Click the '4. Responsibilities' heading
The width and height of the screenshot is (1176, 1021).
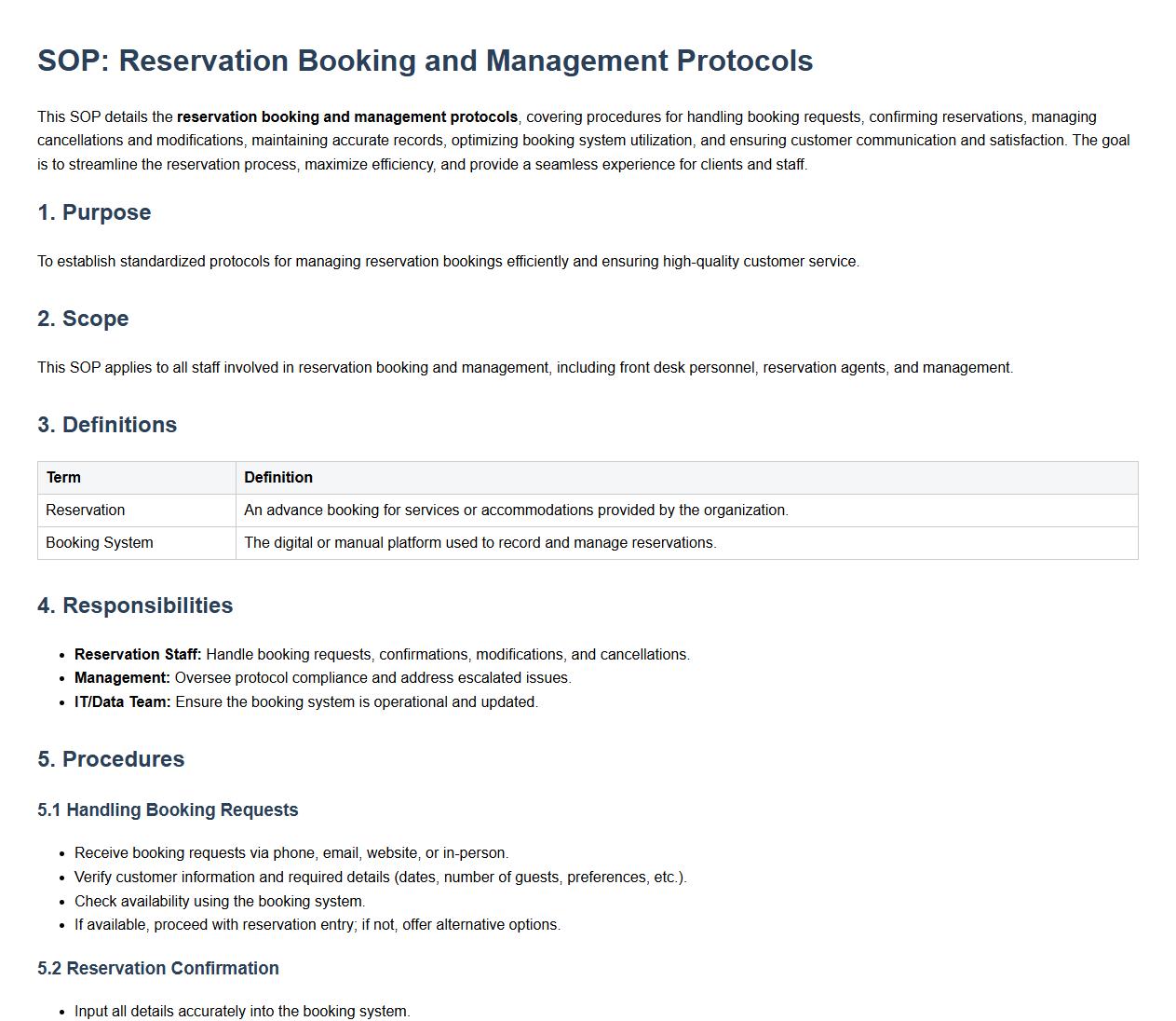point(135,606)
